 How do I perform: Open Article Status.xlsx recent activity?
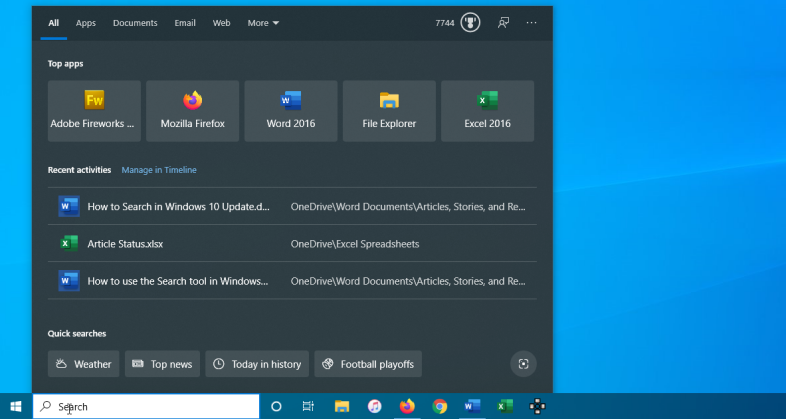292,244
